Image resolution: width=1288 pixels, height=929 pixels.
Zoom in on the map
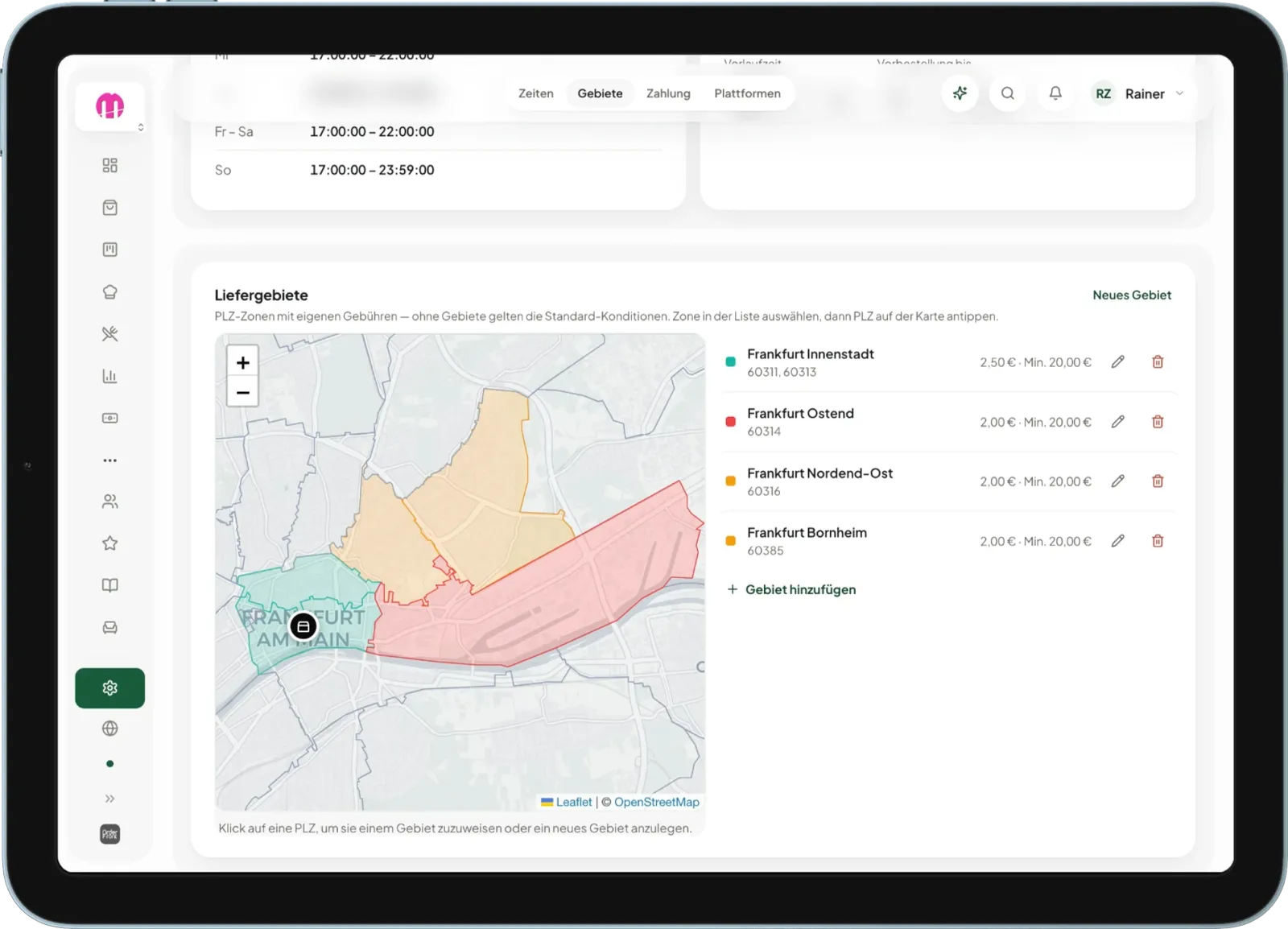[243, 362]
